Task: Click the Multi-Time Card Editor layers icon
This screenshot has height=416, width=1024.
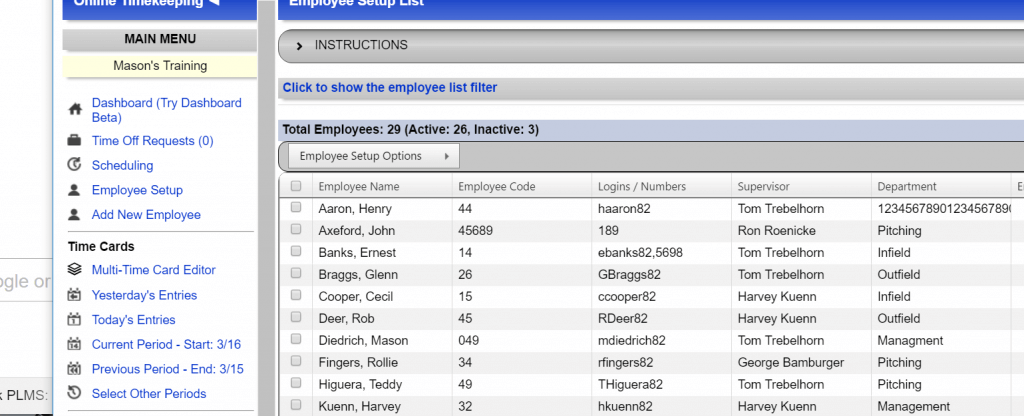Action: pyautogui.click(x=74, y=269)
